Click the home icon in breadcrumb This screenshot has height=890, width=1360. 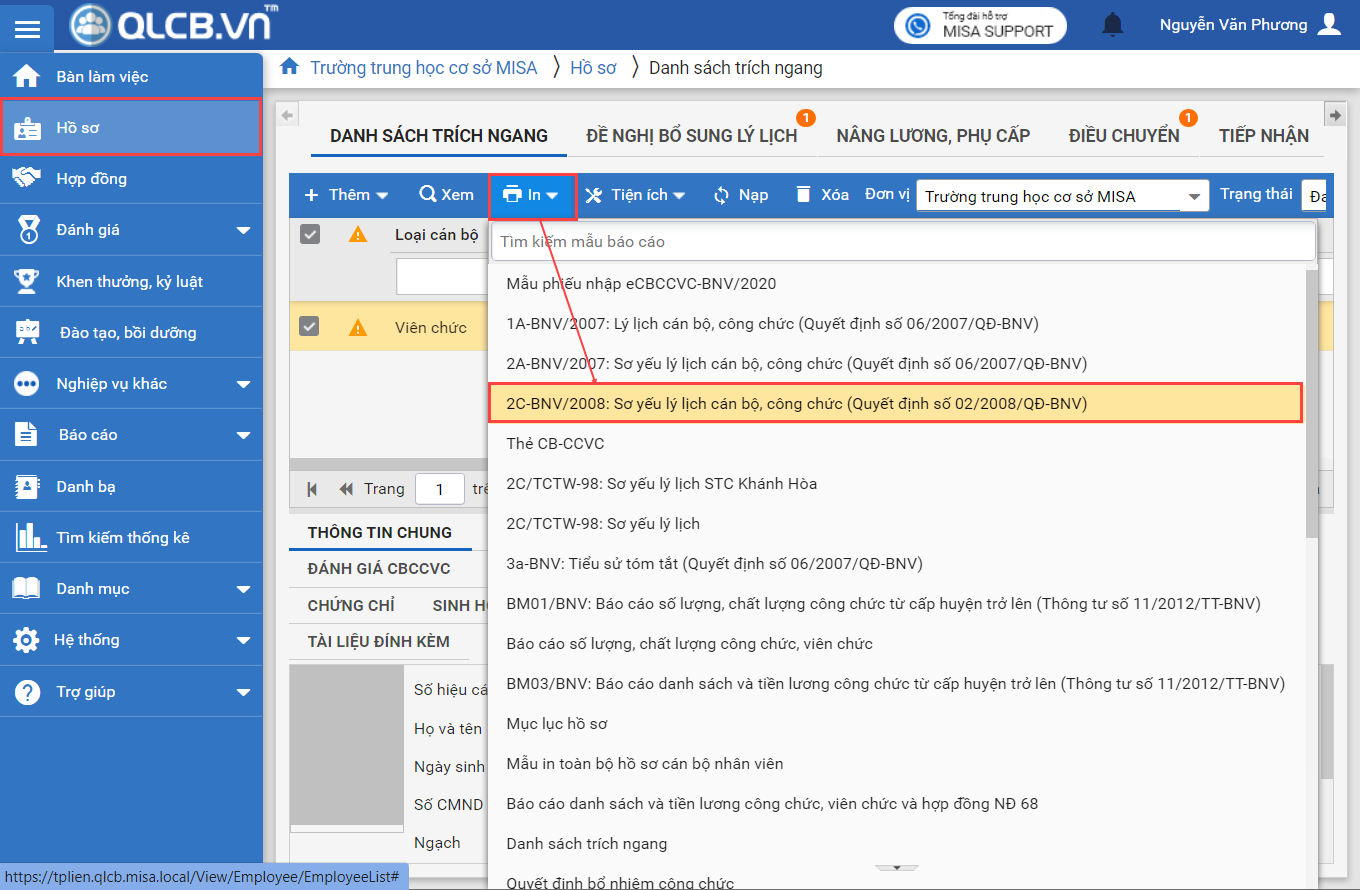click(x=290, y=67)
